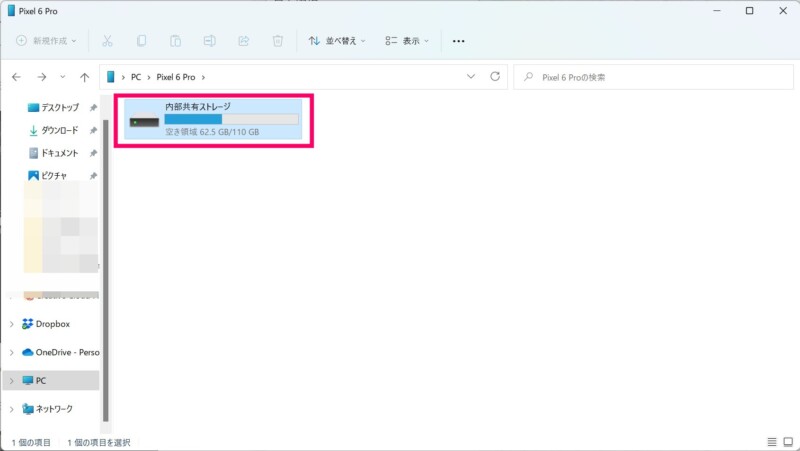Open the 並べ替え sort dropdown

pos(337,41)
